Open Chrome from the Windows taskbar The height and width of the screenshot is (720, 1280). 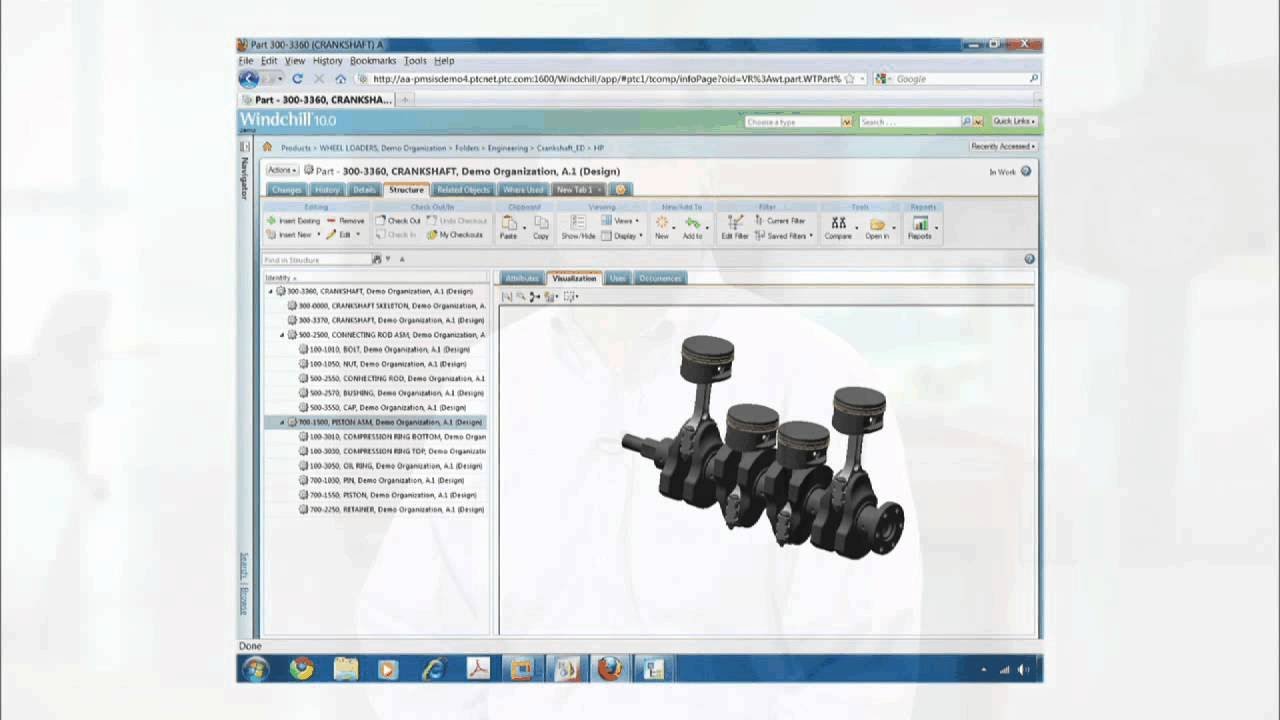(x=301, y=669)
